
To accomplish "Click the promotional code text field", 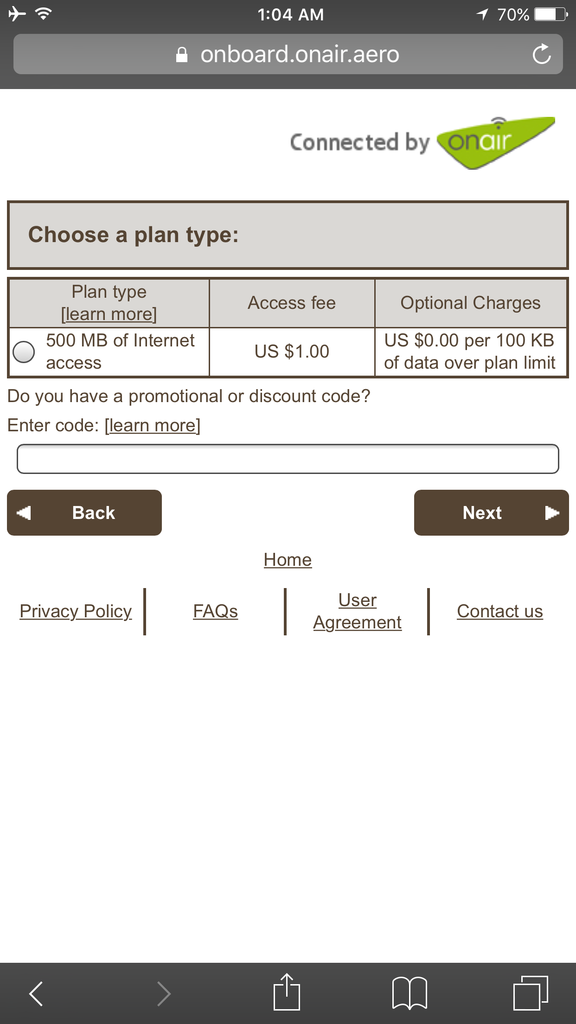I will 288,458.
